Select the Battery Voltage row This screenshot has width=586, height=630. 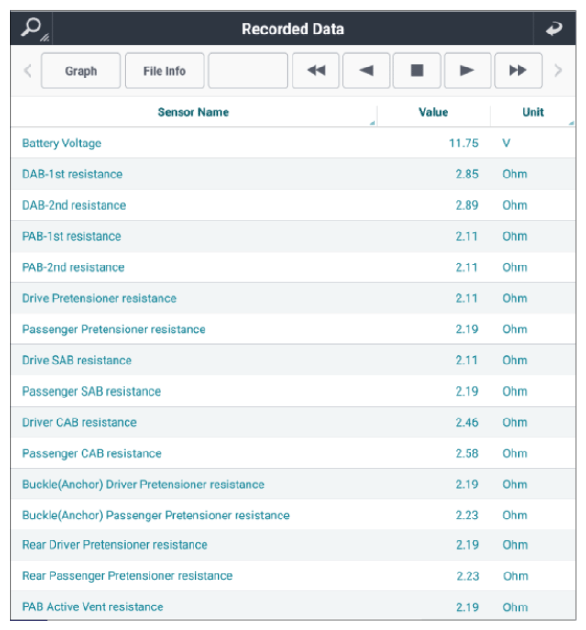293,143
